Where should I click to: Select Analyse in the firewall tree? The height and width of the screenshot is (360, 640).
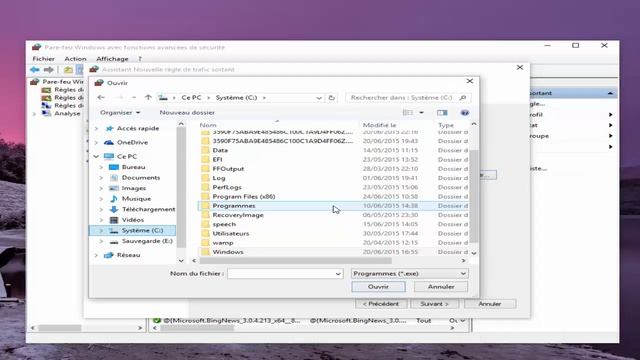coord(67,113)
